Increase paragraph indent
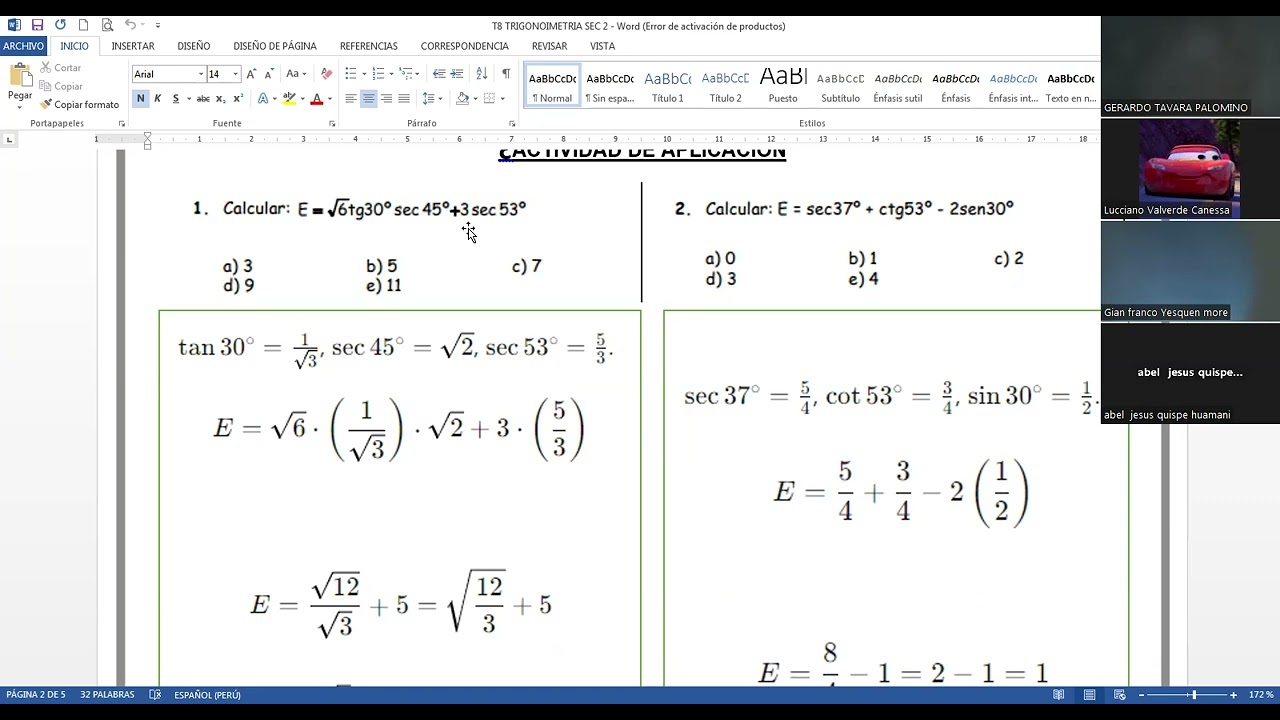1280x720 pixels. coord(457,74)
